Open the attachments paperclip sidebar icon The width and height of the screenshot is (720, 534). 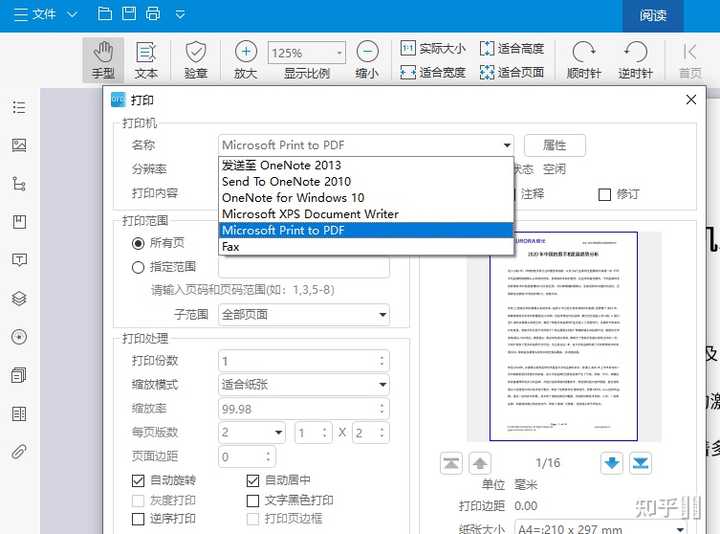19,452
